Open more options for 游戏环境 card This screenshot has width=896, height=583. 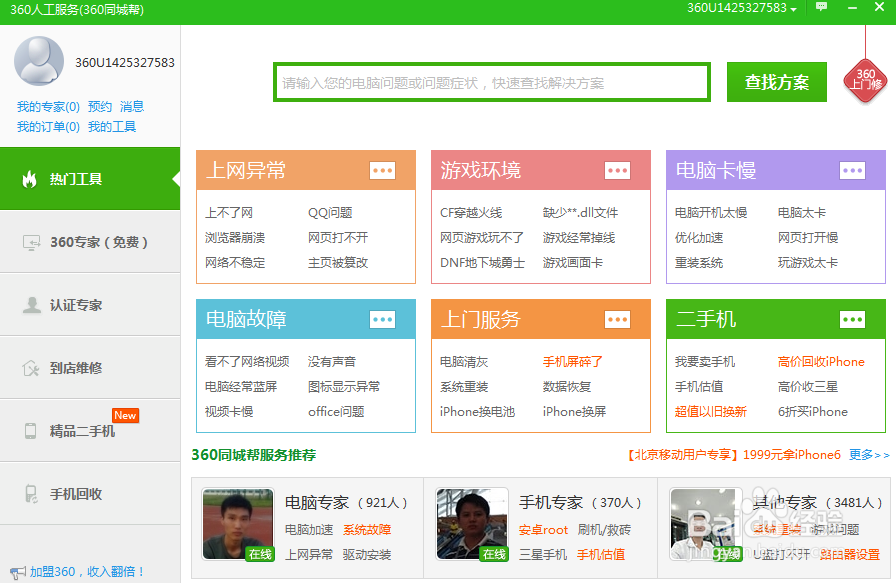(x=617, y=170)
